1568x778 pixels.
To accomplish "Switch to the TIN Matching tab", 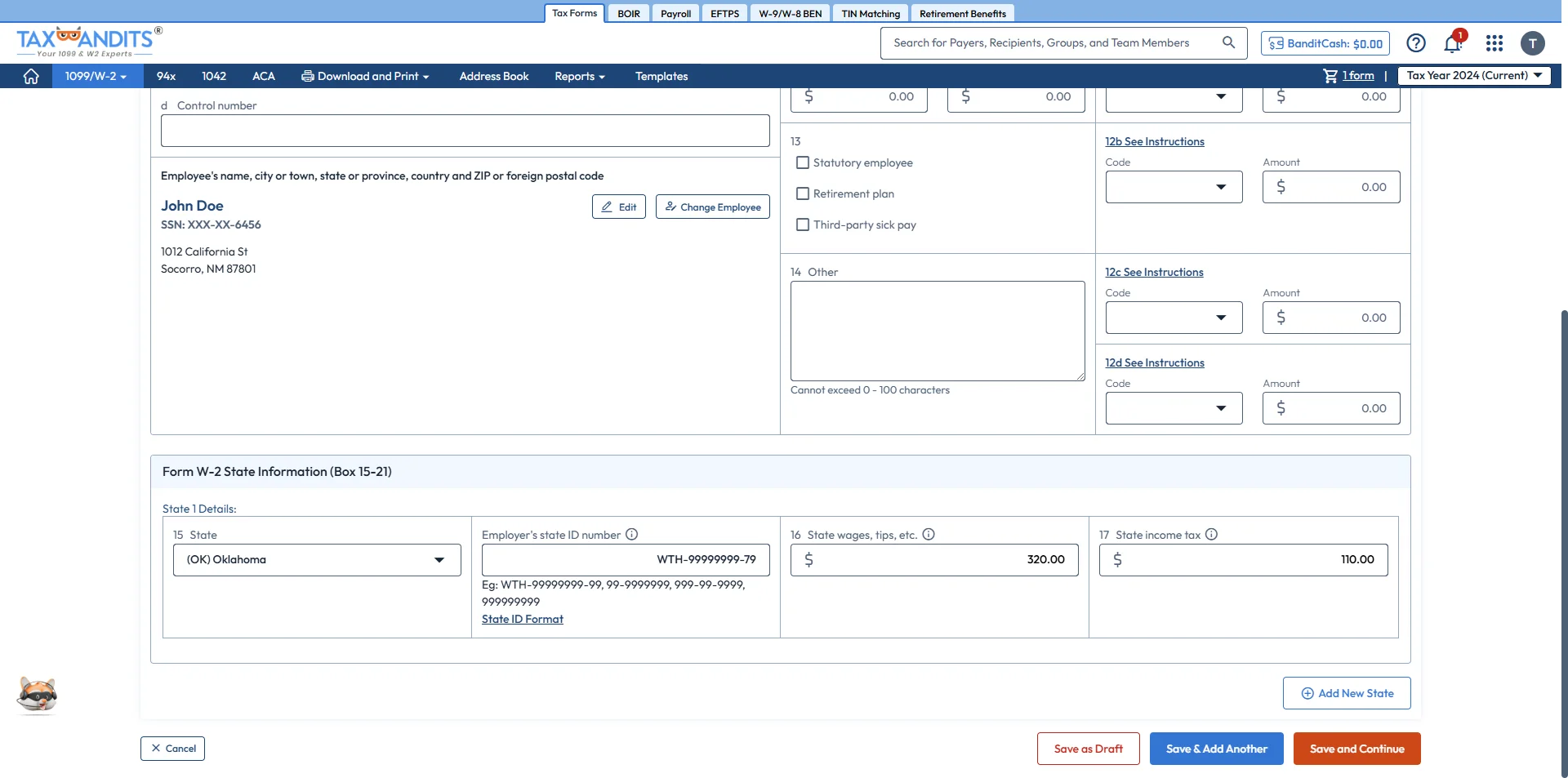I will click(871, 13).
